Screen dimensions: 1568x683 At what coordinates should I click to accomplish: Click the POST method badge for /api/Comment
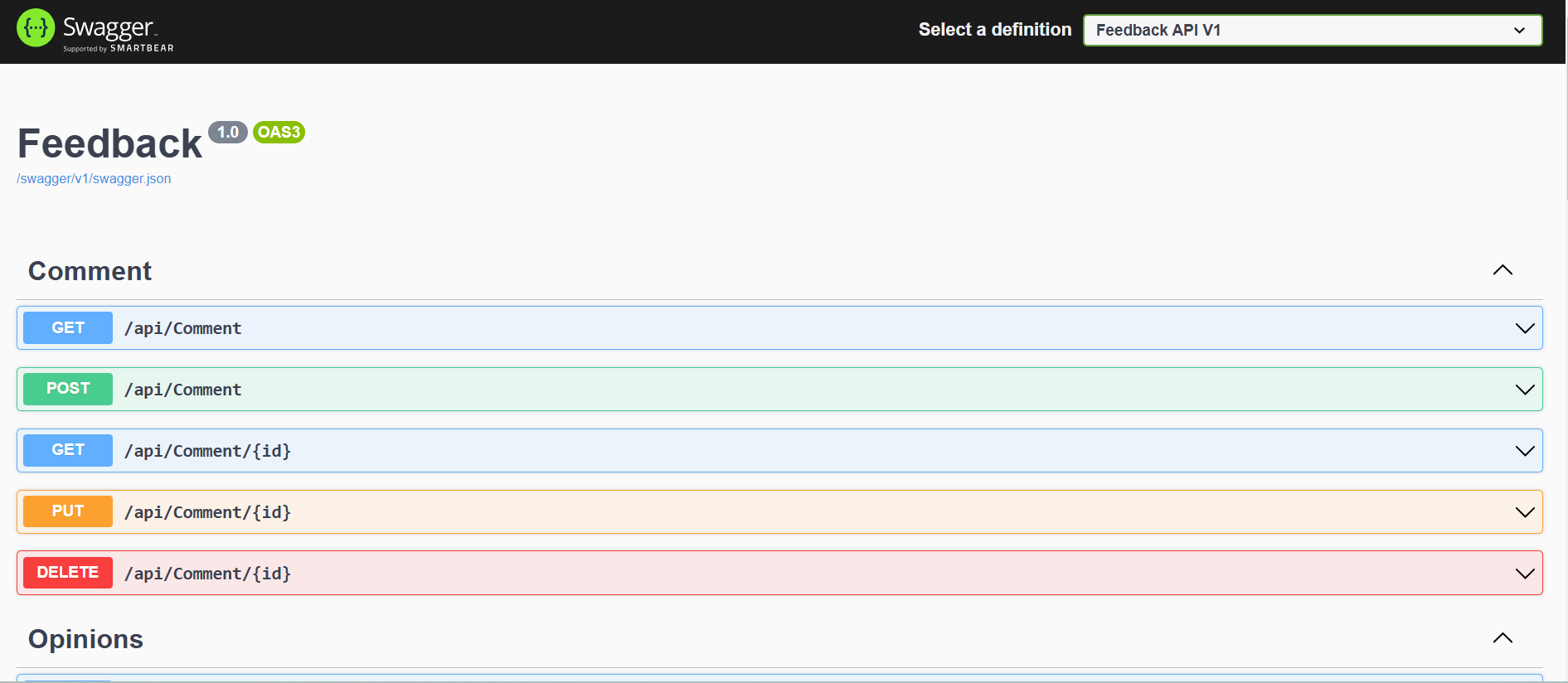(68, 389)
